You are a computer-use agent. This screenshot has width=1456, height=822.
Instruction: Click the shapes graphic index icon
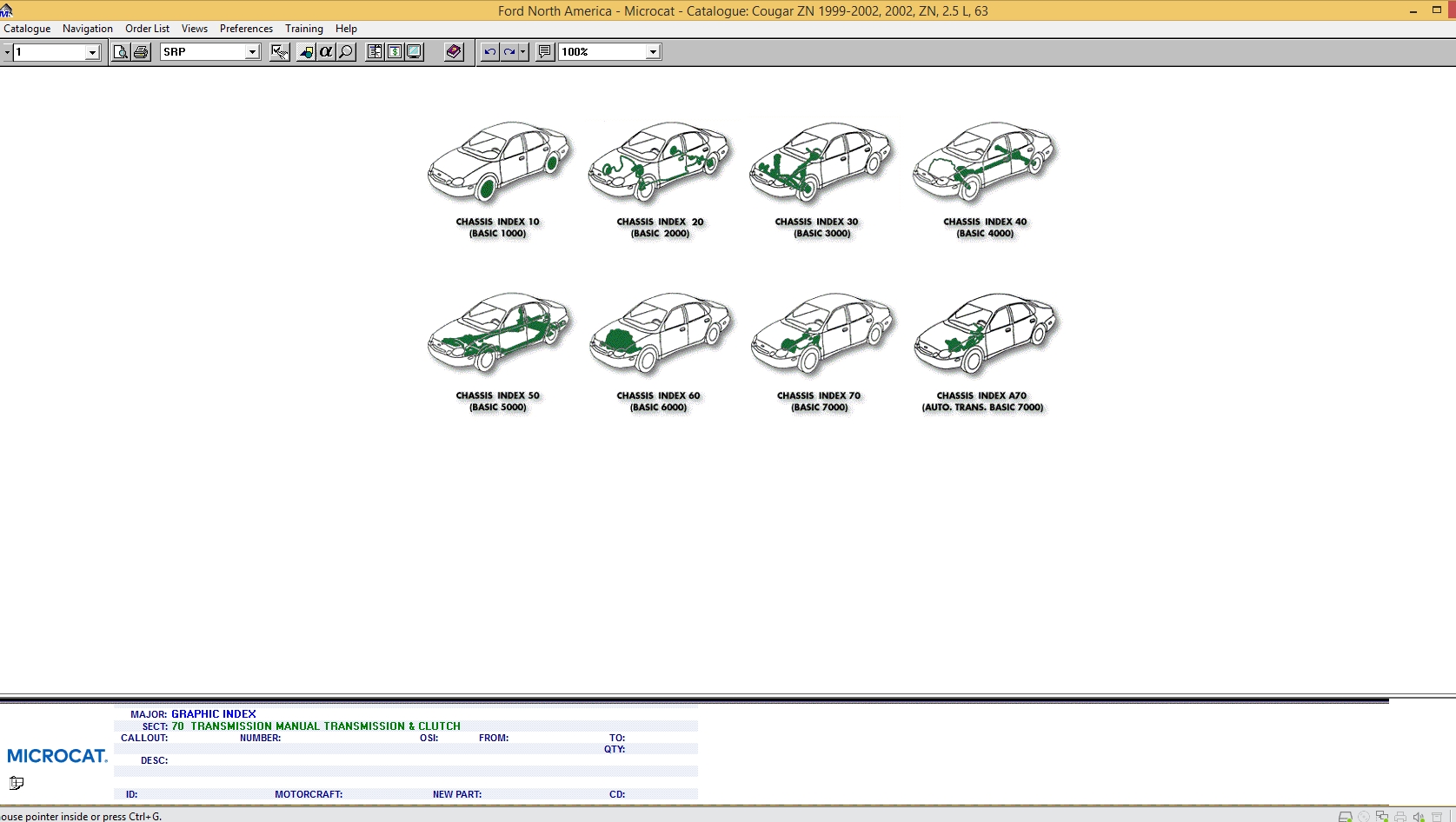point(306,52)
